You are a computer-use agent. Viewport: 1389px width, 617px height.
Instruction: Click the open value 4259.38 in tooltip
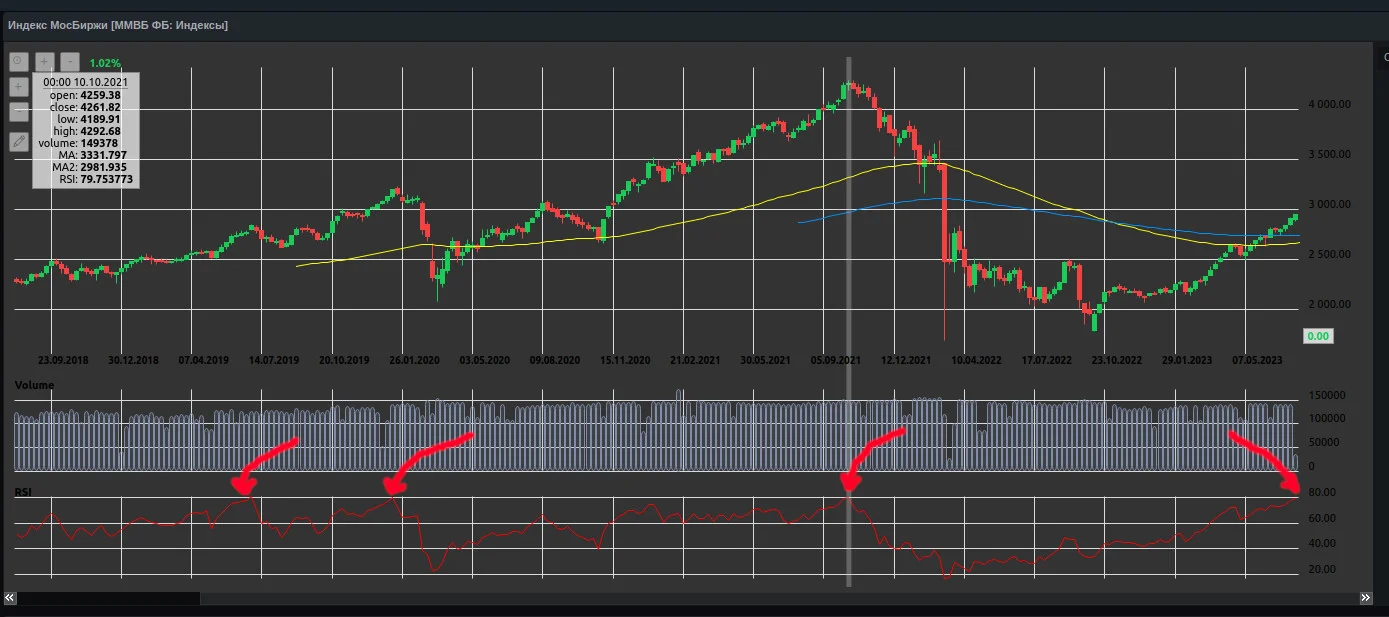pos(101,95)
